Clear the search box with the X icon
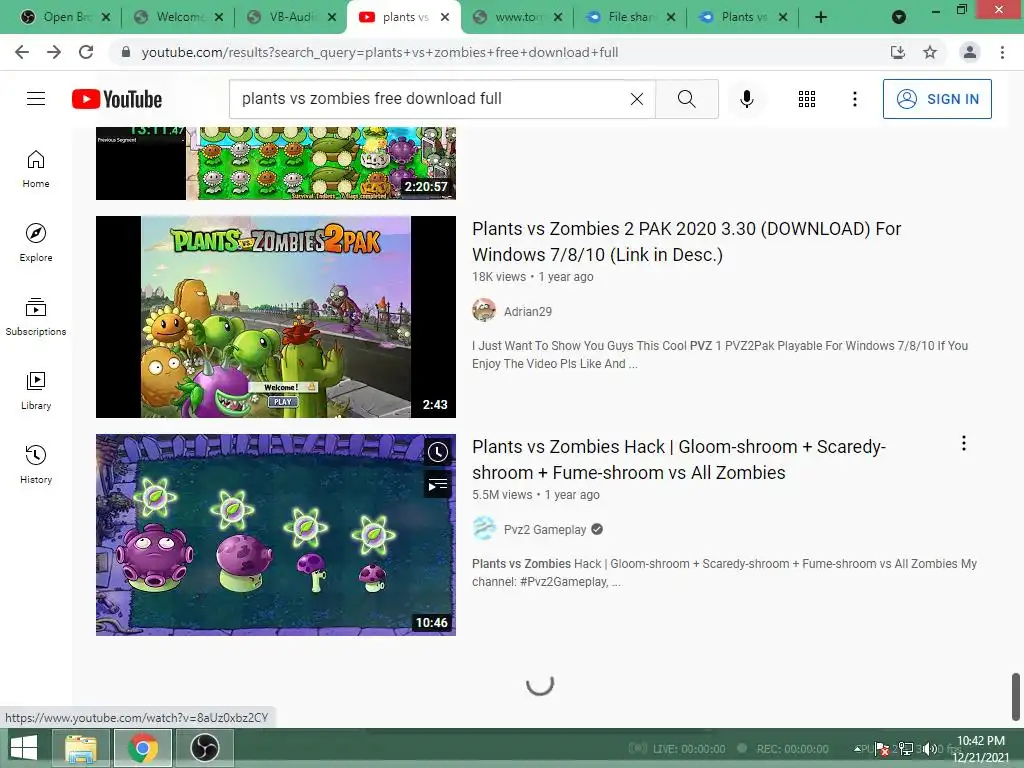Screen dimensions: 1024x768 (637, 99)
